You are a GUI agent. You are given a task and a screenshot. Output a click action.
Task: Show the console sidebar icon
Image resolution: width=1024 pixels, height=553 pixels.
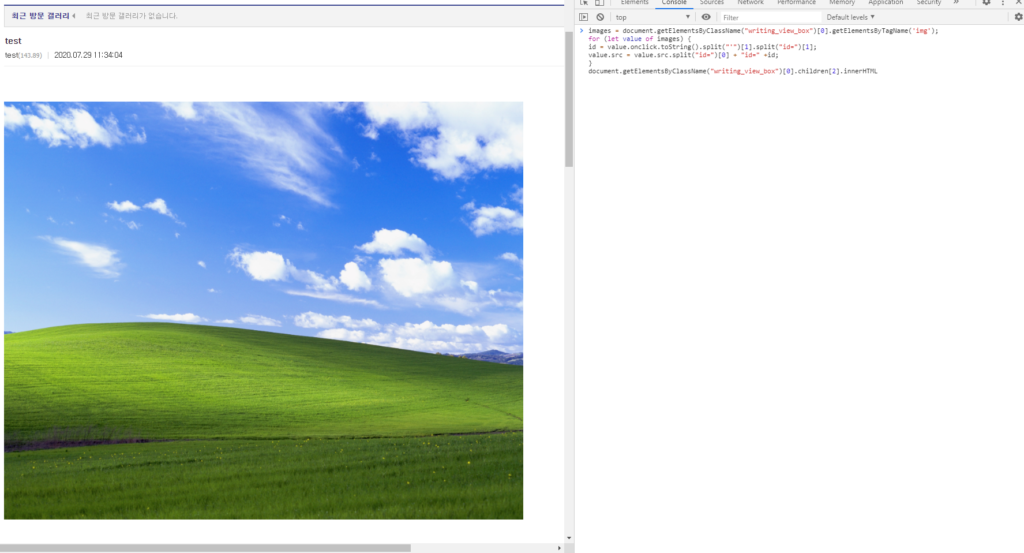click(584, 18)
